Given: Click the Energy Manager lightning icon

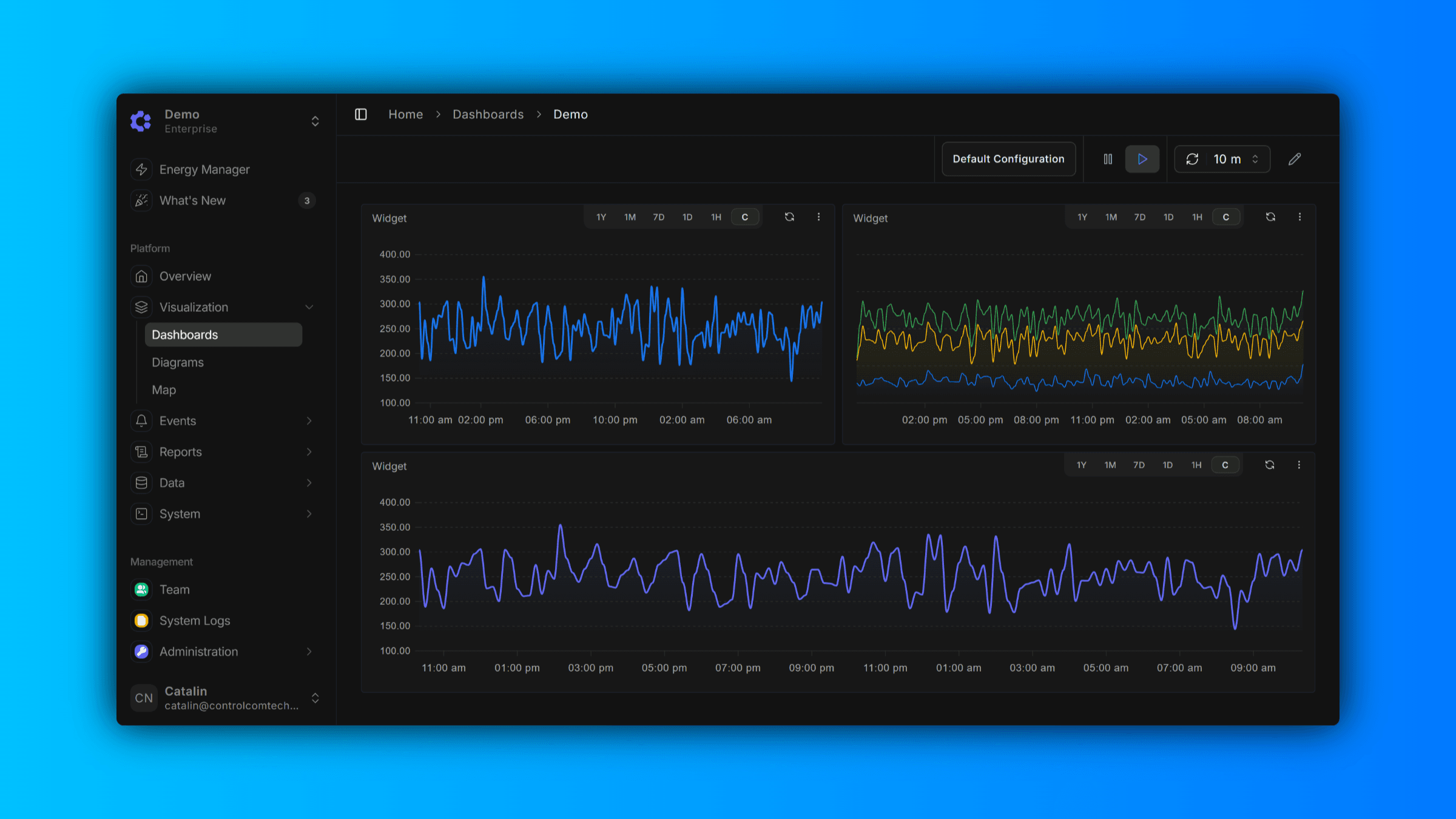Looking at the screenshot, I should (141, 169).
